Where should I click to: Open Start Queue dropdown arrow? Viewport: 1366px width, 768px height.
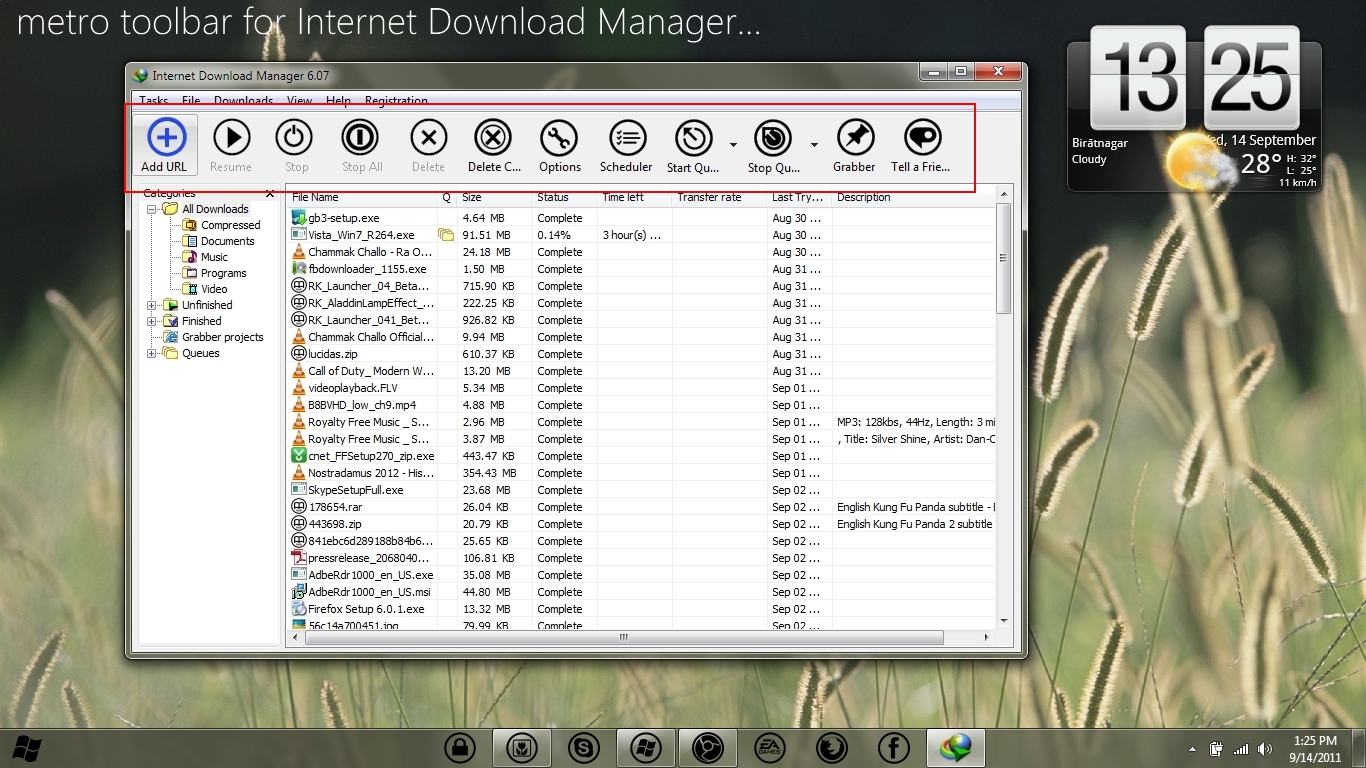click(733, 145)
